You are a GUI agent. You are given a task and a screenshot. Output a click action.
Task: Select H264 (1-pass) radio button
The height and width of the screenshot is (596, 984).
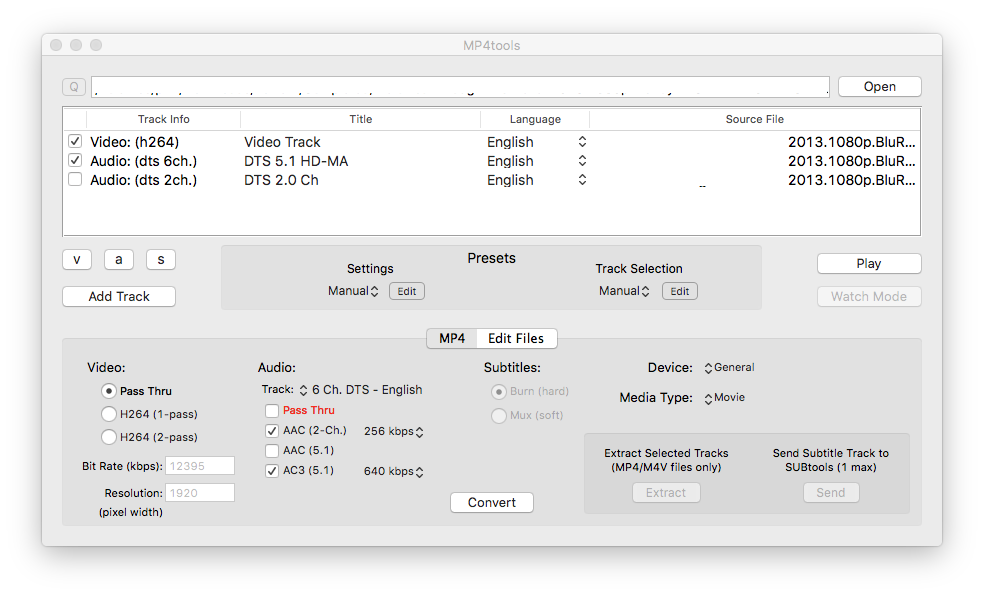point(109,414)
